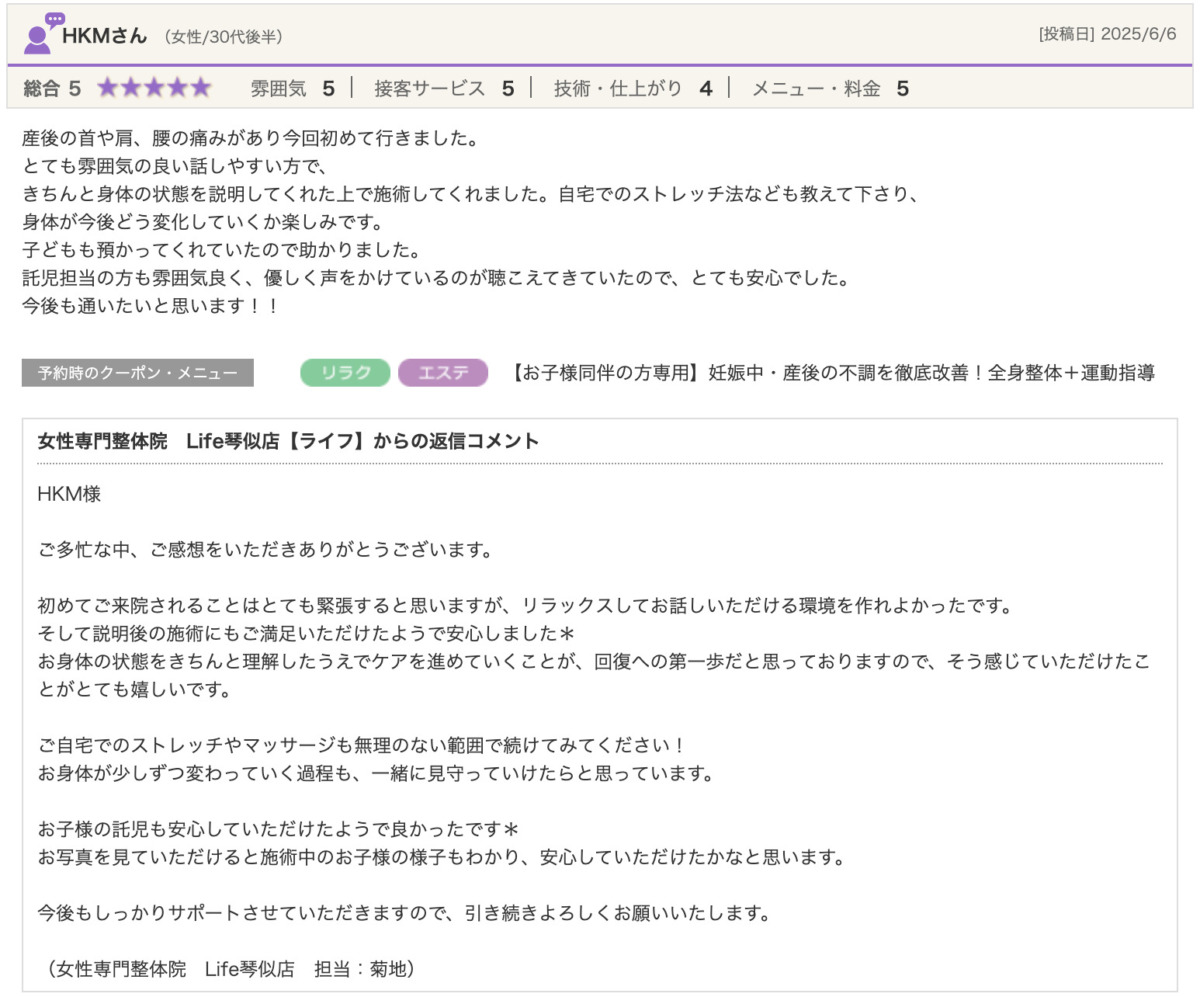This screenshot has width=1200, height=997.
Task: Click the purple reviewer avatar icon
Action: coord(41,34)
